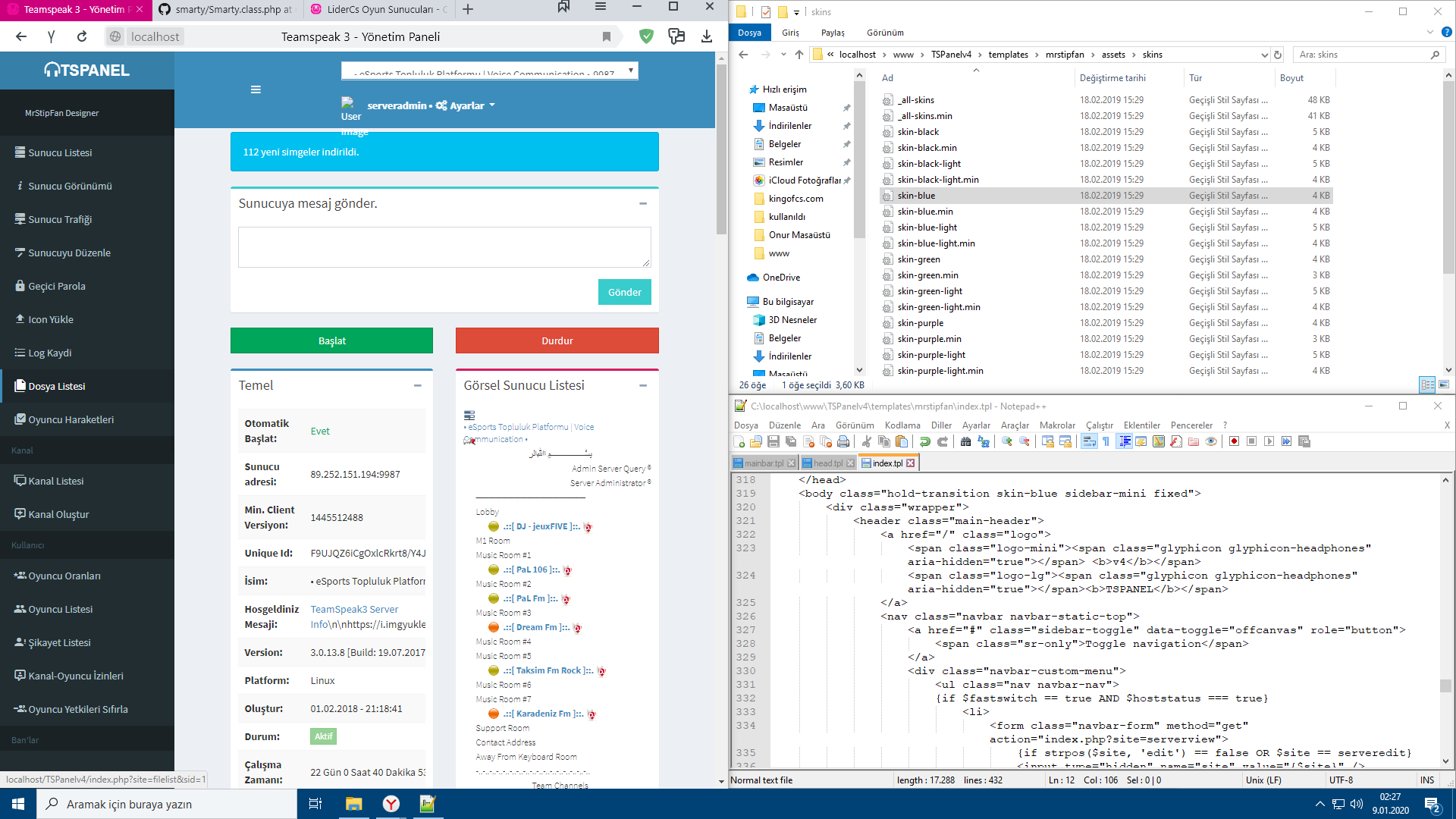Click the Cut scissors icon in Notepad++

click(x=867, y=441)
